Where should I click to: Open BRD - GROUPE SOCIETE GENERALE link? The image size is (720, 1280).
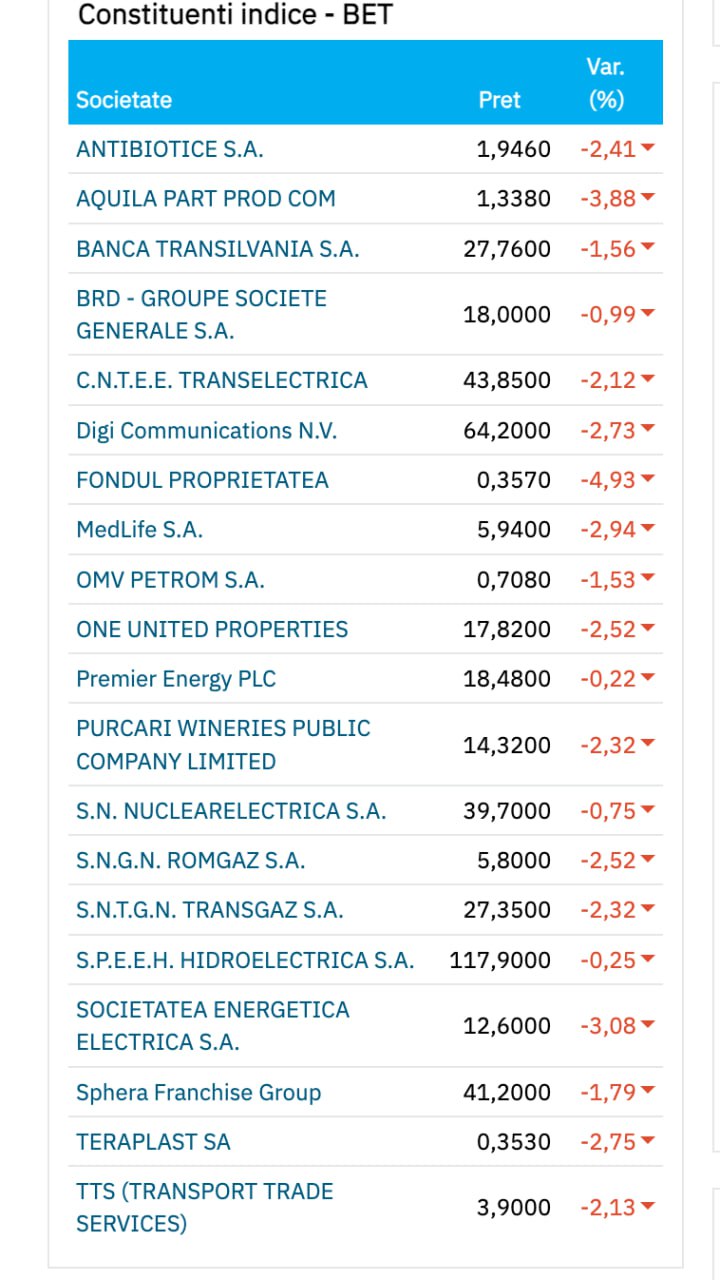(201, 315)
